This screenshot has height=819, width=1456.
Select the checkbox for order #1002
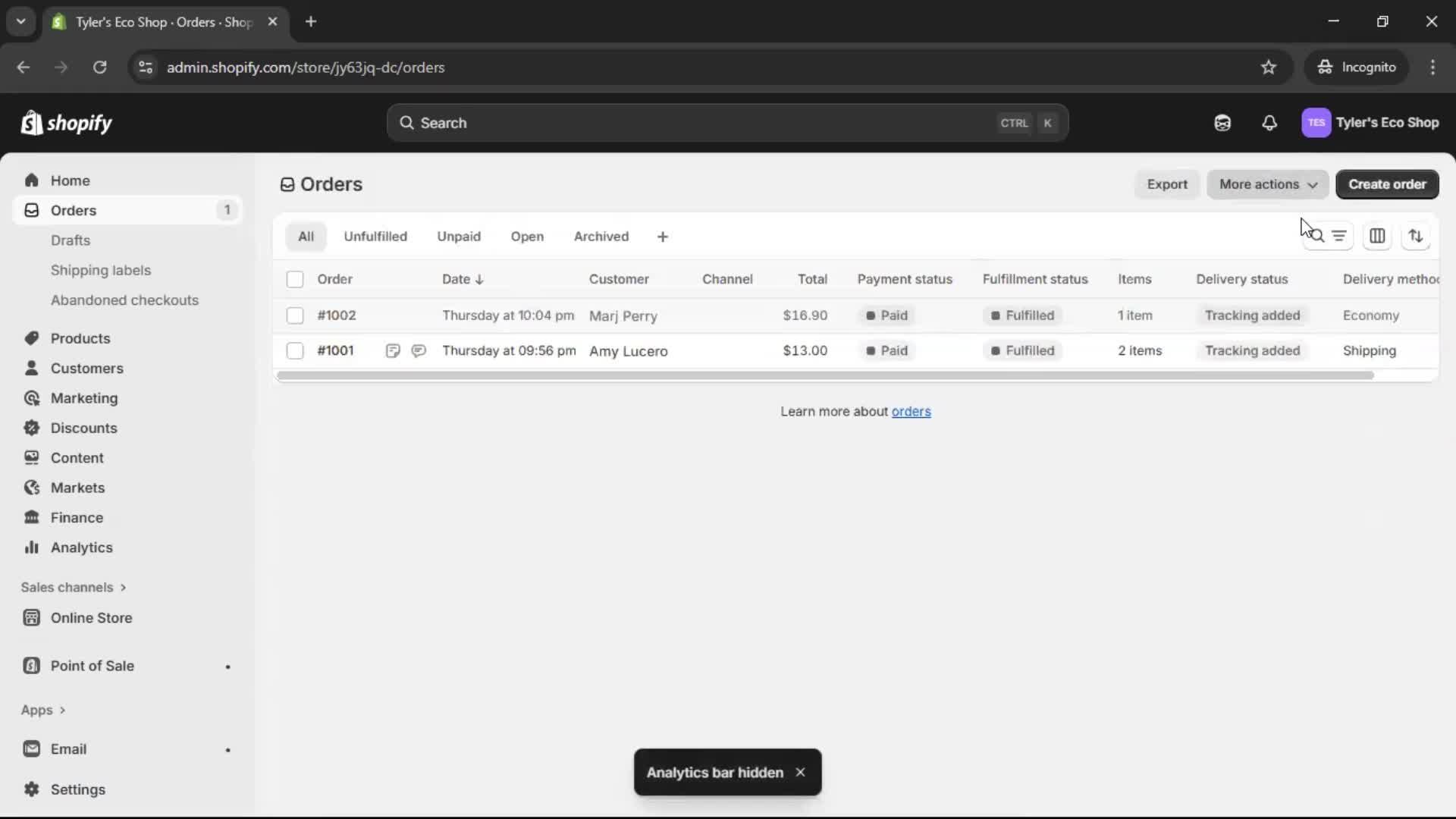[x=295, y=315]
